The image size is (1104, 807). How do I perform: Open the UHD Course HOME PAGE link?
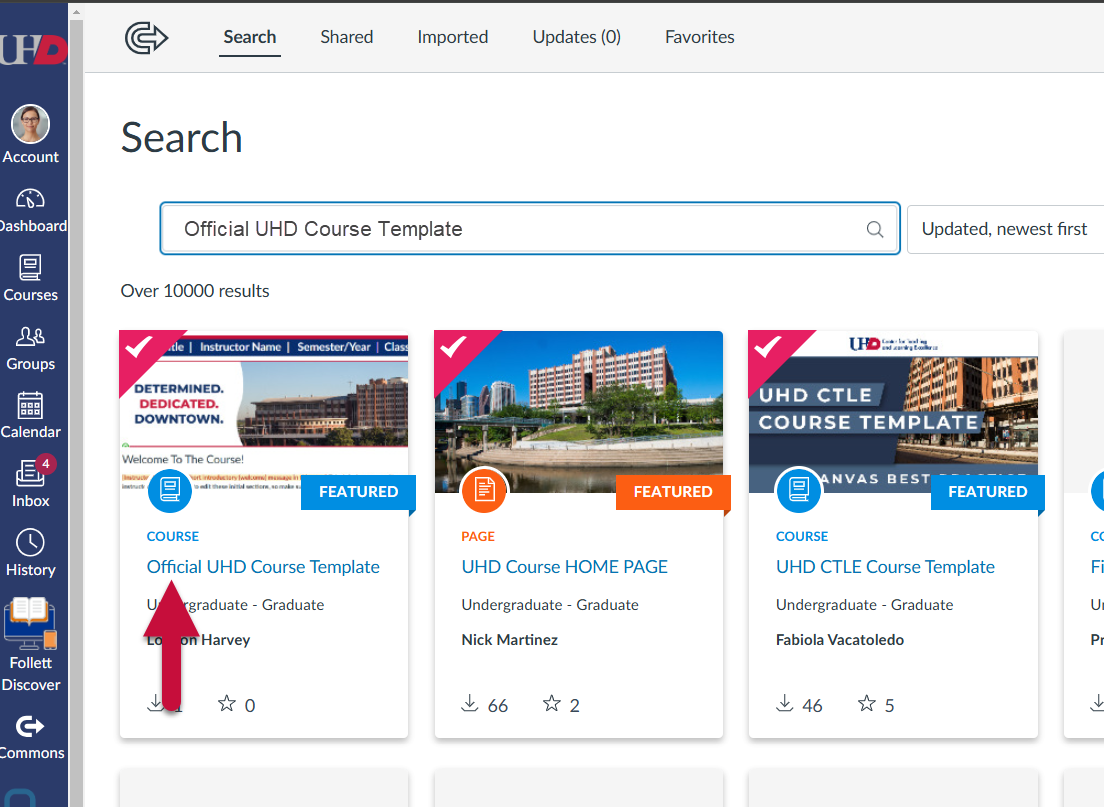click(565, 567)
